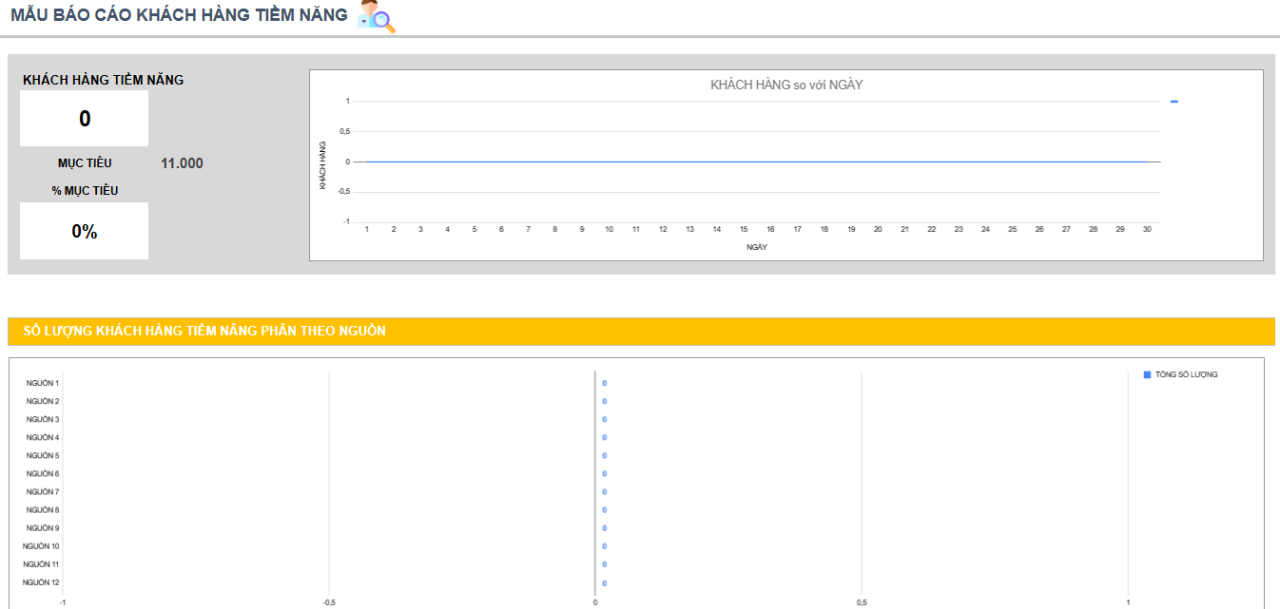Click the vertical KHÁCH HÀNG axis title

[x=322, y=165]
